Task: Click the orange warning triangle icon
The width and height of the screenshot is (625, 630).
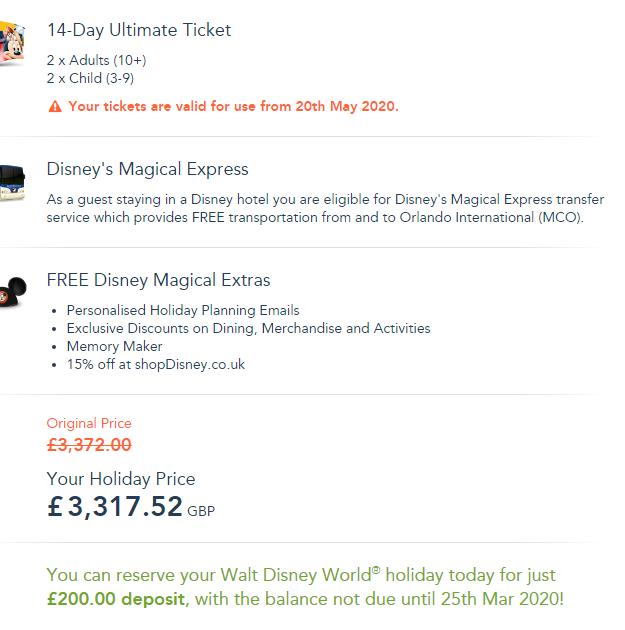Action: pyautogui.click(x=54, y=106)
